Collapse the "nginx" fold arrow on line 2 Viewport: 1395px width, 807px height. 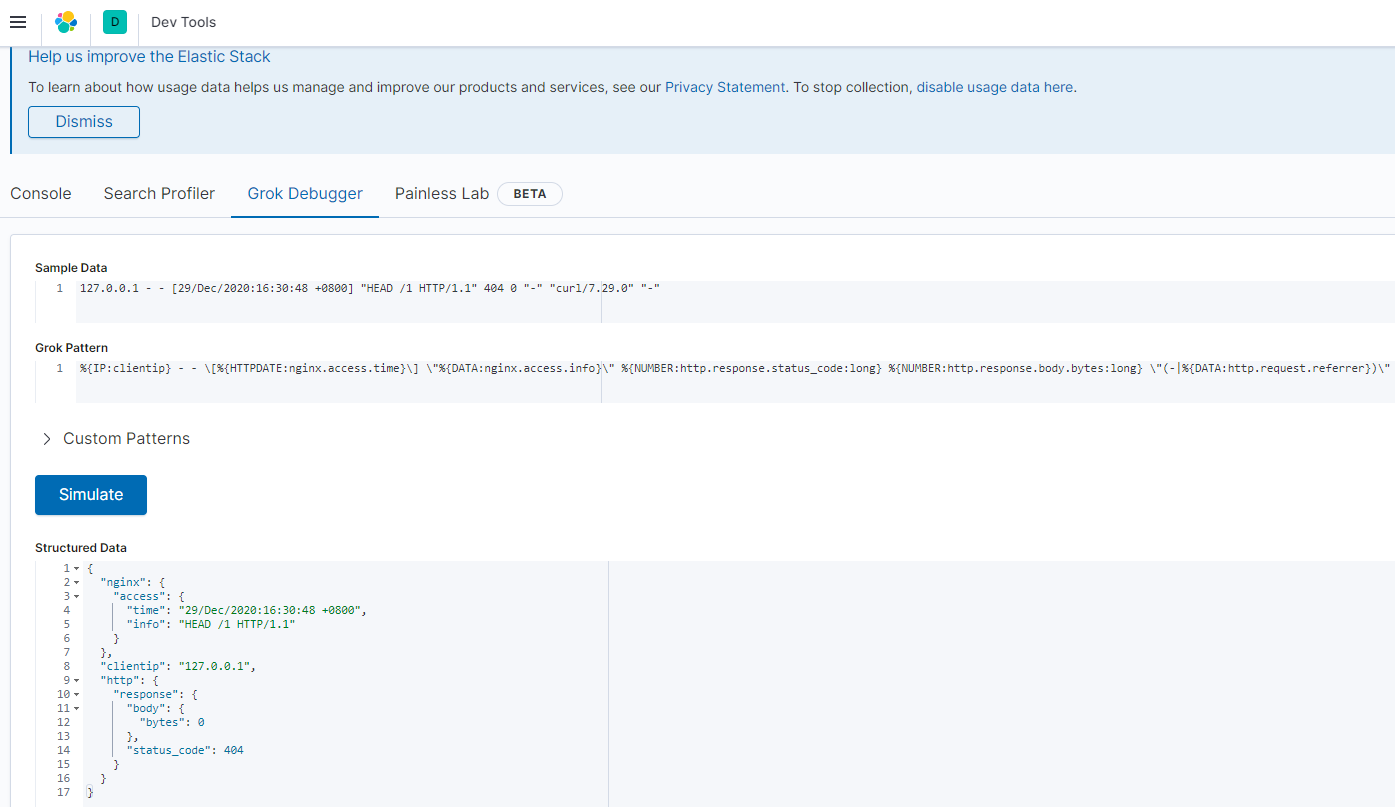76,582
